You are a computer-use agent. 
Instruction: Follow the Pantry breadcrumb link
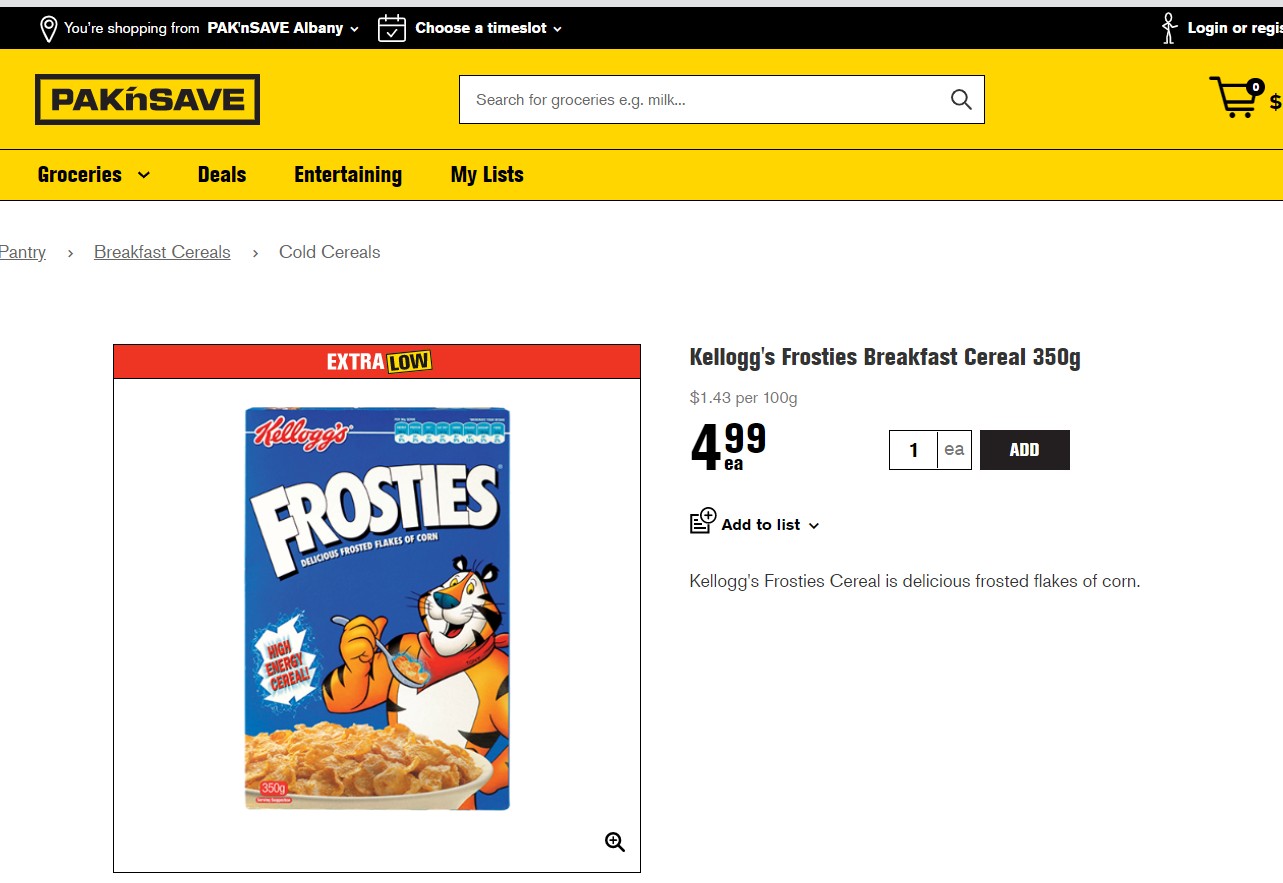coord(23,252)
